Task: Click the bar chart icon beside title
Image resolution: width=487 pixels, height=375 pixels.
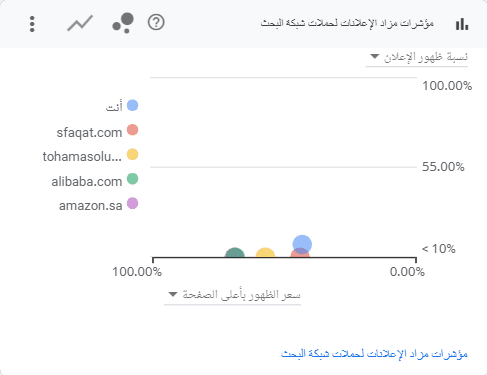Action: 462,24
